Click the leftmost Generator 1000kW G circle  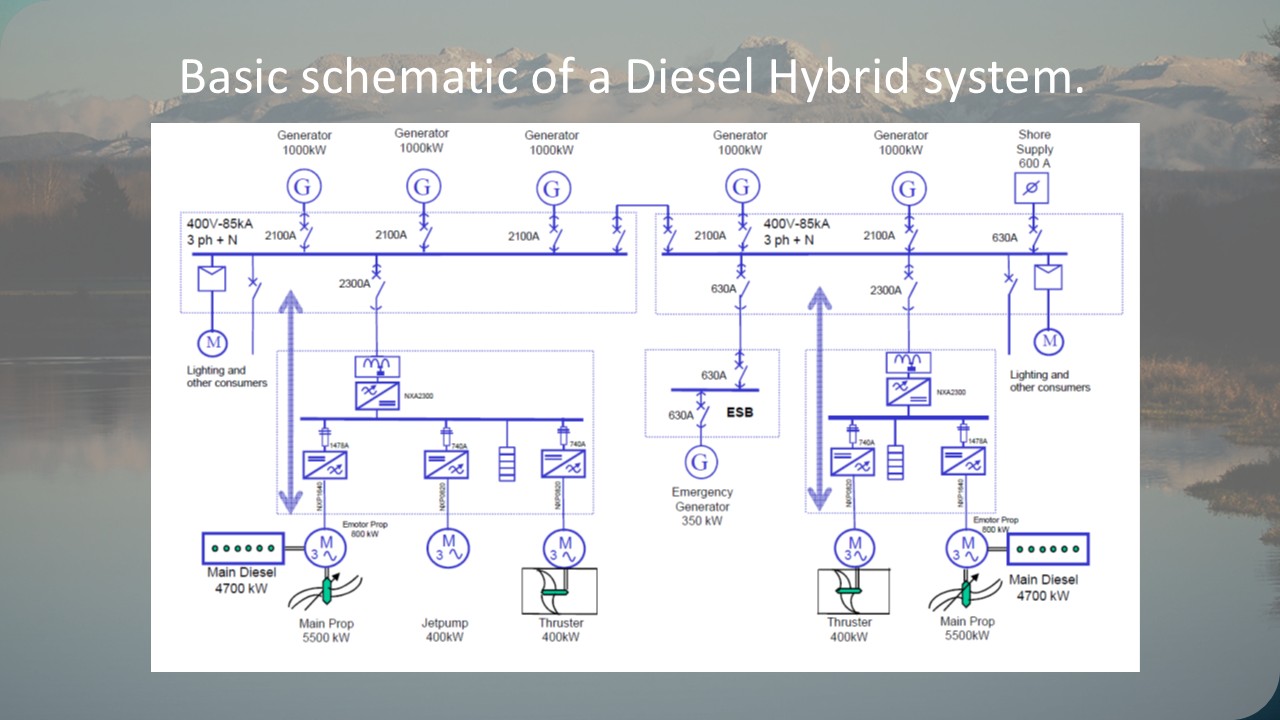(302, 186)
